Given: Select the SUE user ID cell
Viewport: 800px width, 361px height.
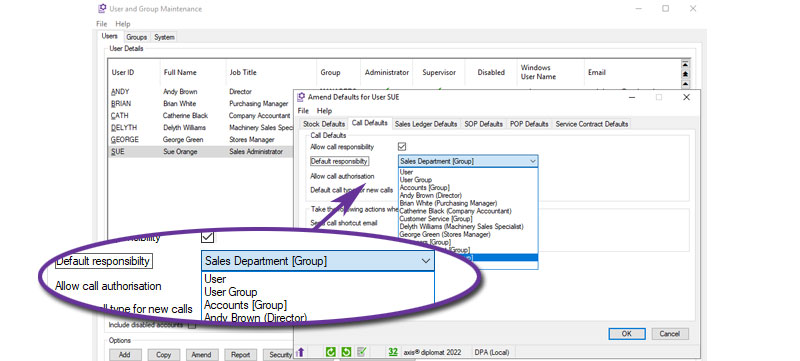Looking at the screenshot, I should [117, 151].
